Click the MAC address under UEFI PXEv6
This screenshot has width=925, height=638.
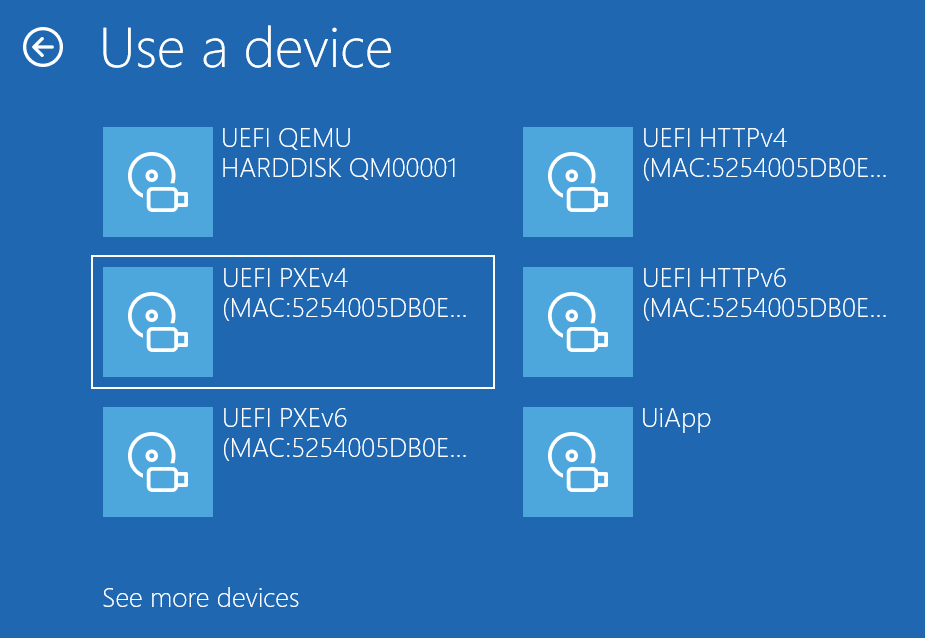pos(344,449)
